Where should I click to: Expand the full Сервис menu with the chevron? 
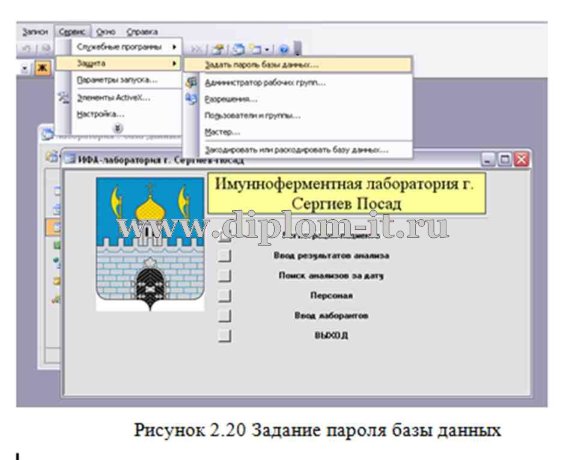(x=118, y=128)
